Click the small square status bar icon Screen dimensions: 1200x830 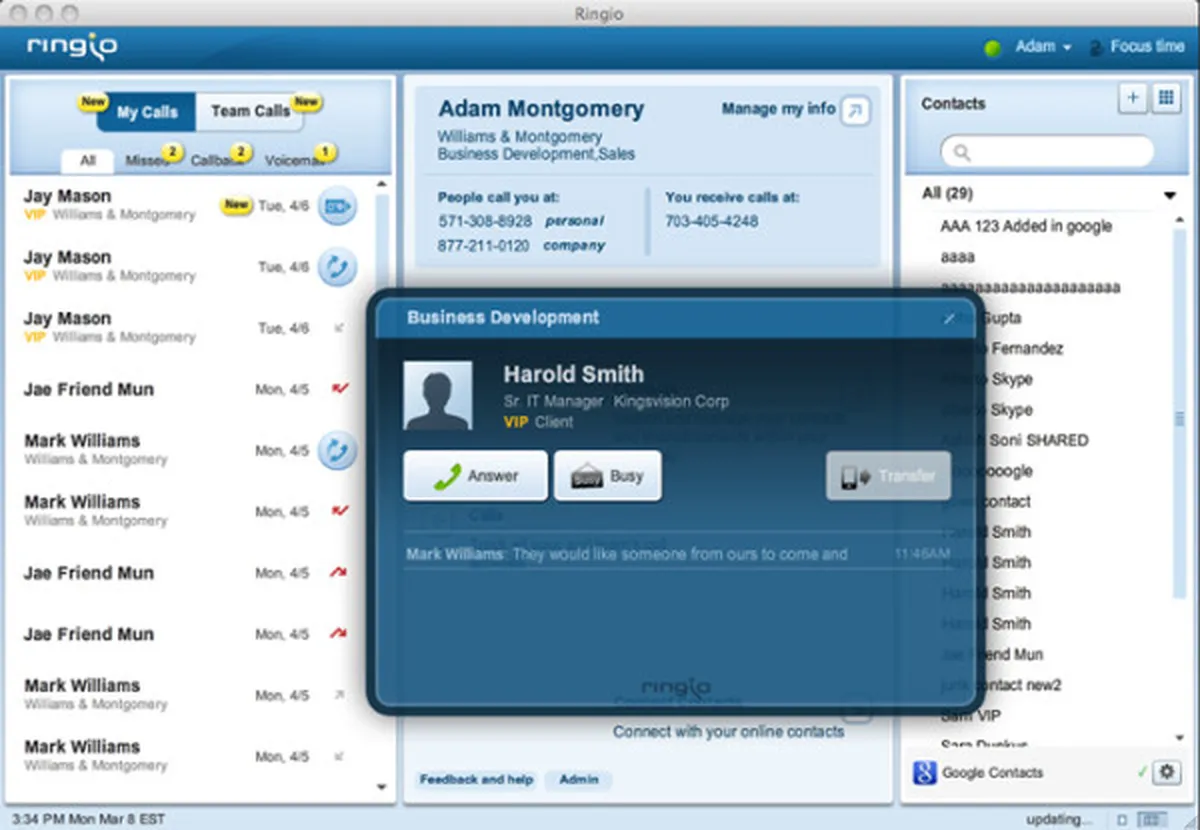[x=1122, y=820]
